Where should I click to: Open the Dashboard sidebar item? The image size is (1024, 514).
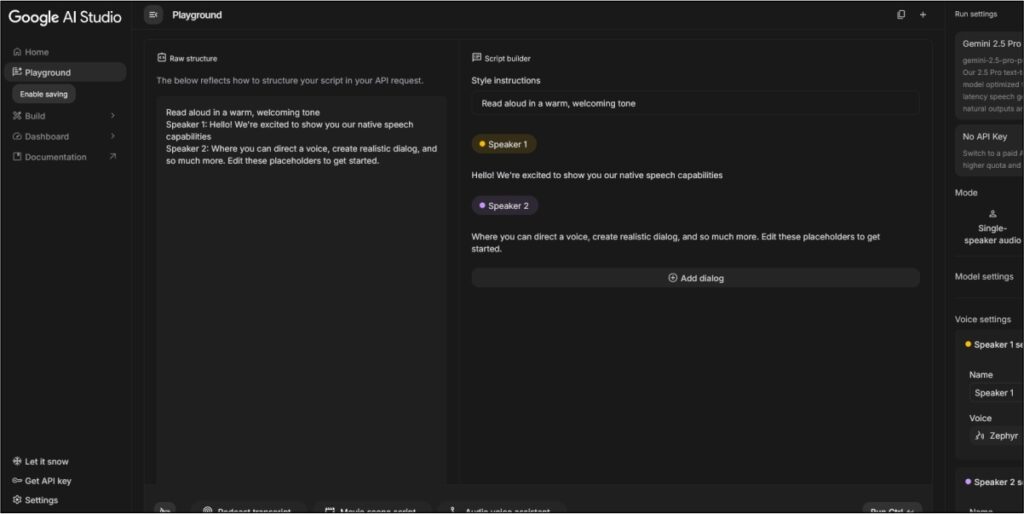pyautogui.click(x=65, y=137)
